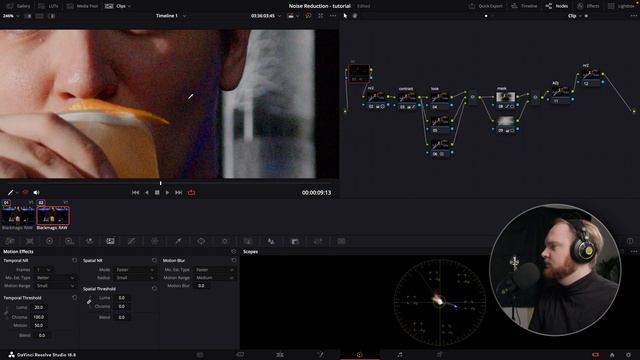Click the Timeline button in top bar

pos(524,6)
